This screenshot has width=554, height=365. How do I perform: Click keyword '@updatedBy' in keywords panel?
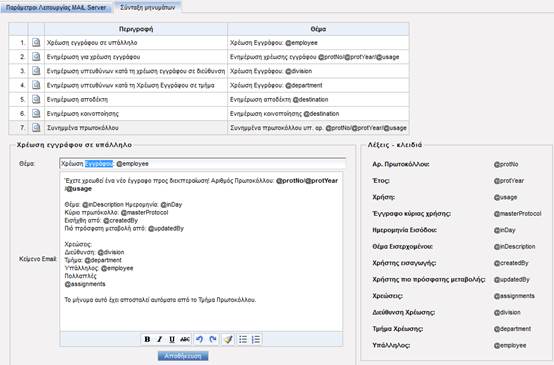click(x=512, y=279)
